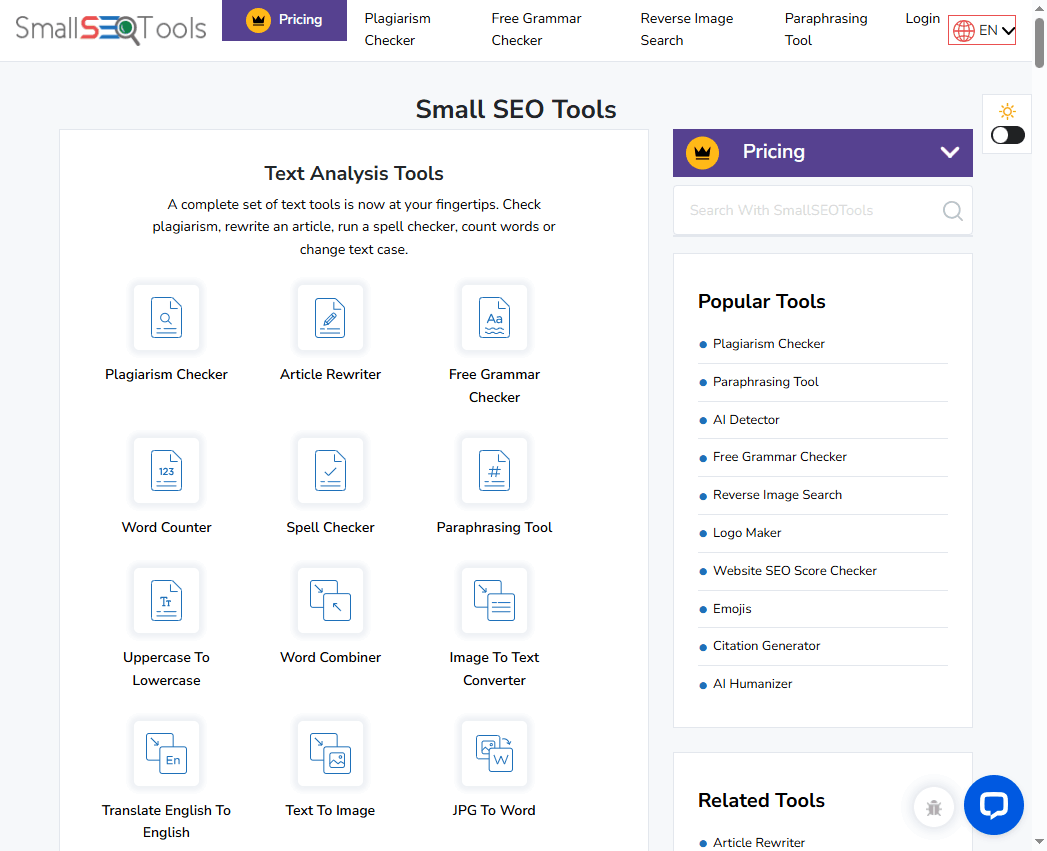Screen dimensions: 1047x851
Task: Open the Word Counter tool icon
Action: pos(166,470)
